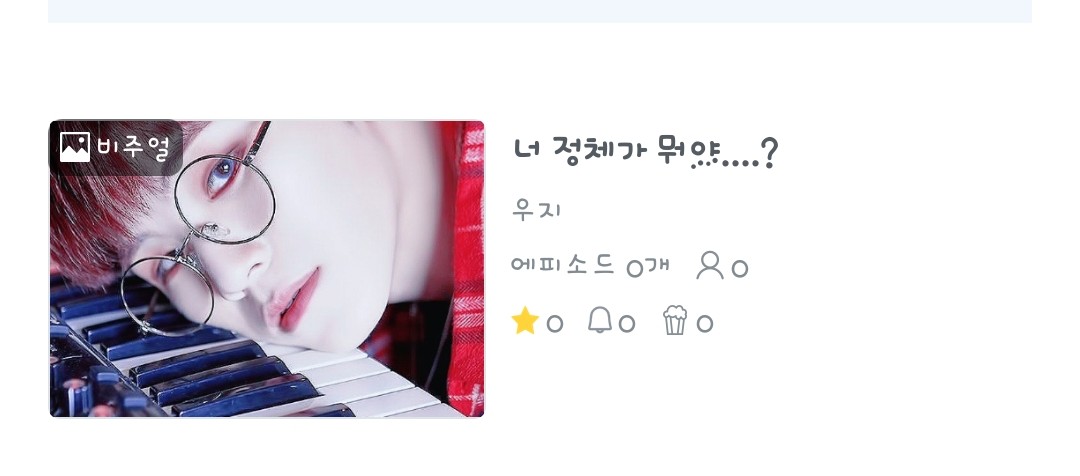Open author 우지's profile
Screen dimensions: 1080x476
[x=537, y=209]
